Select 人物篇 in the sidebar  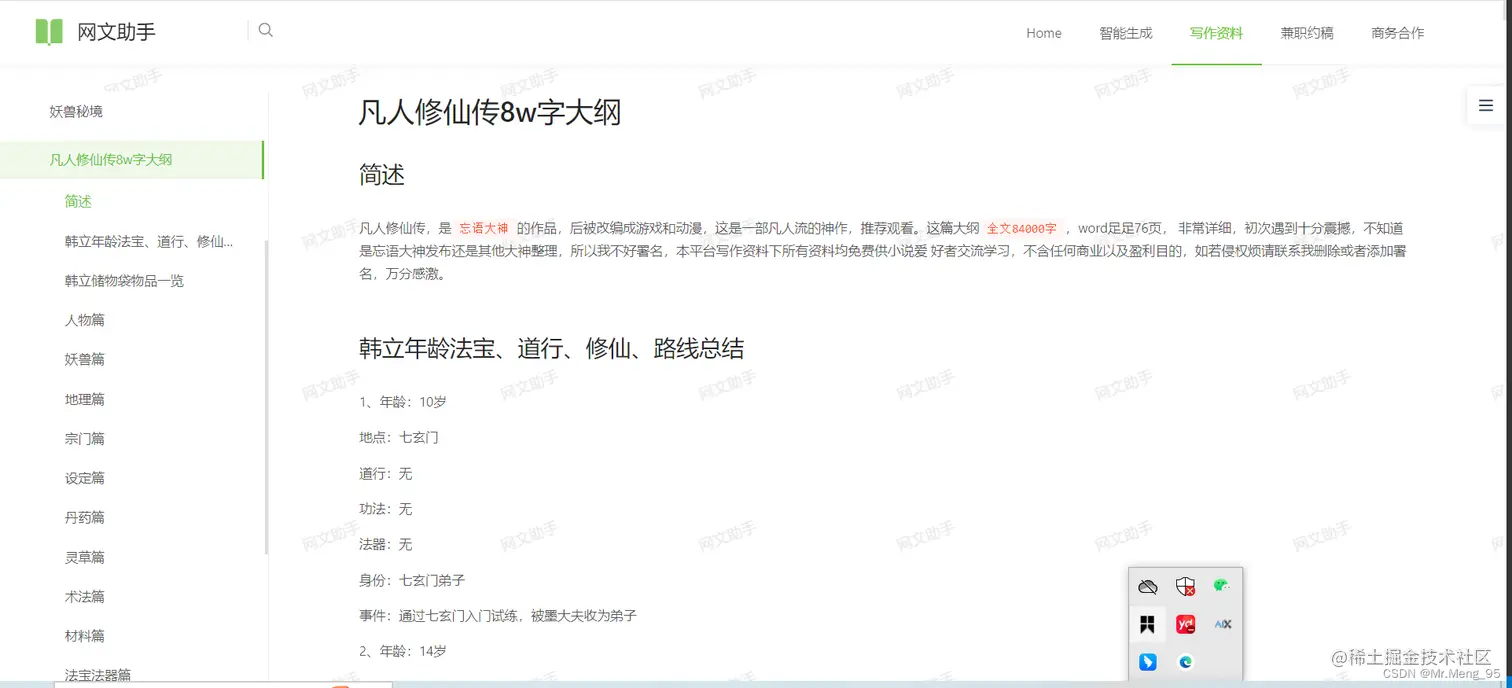85,319
